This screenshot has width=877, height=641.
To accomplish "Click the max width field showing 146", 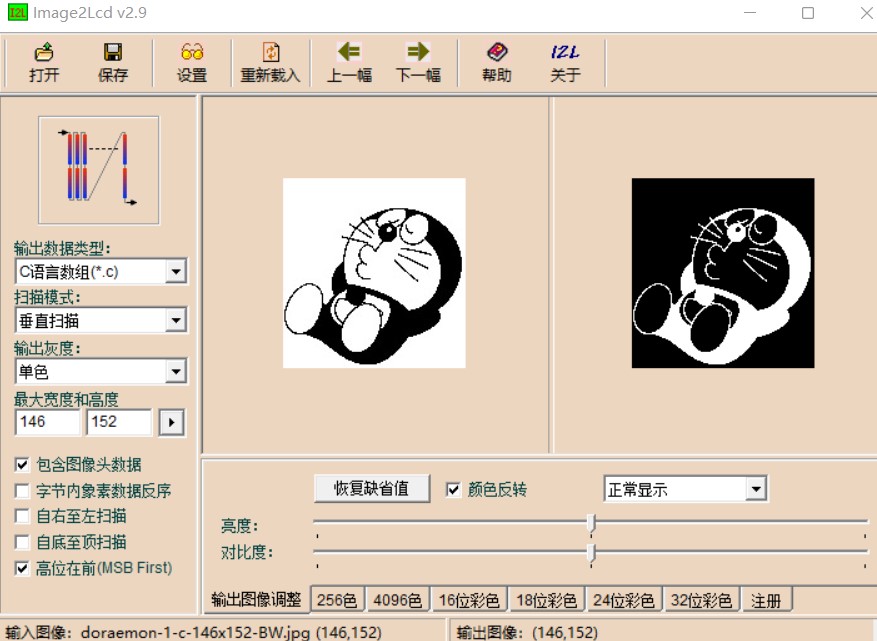I will (x=48, y=422).
